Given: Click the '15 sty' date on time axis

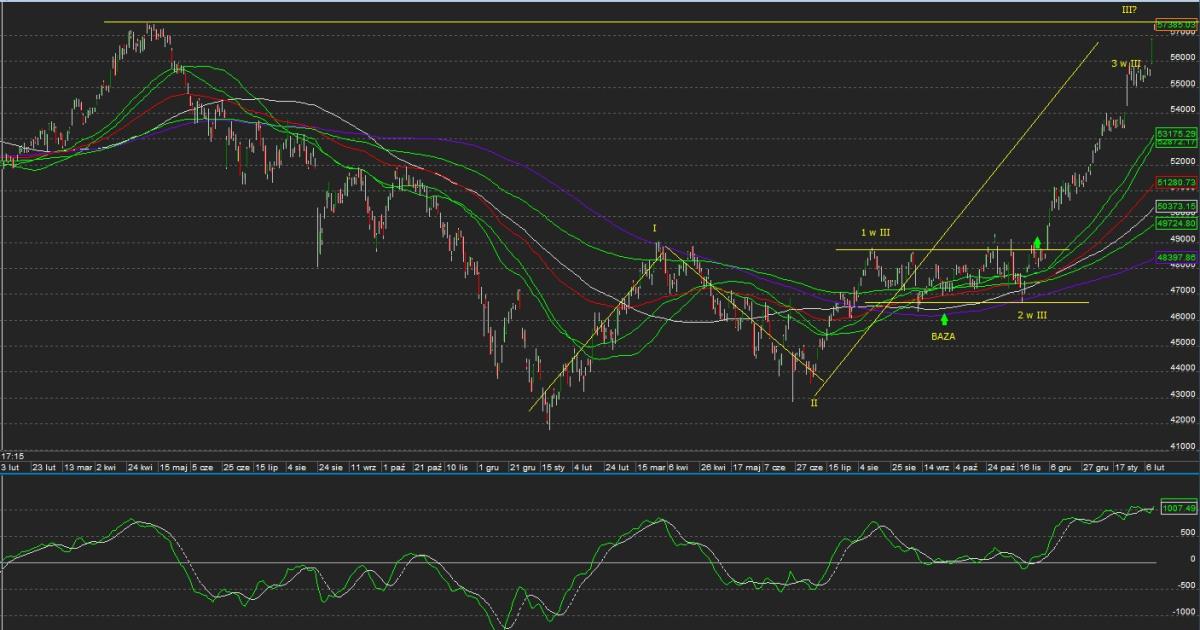Looking at the screenshot, I should coord(553,467).
